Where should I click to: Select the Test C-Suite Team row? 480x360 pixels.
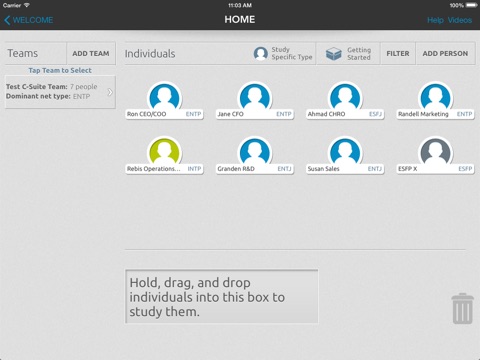tap(60, 92)
